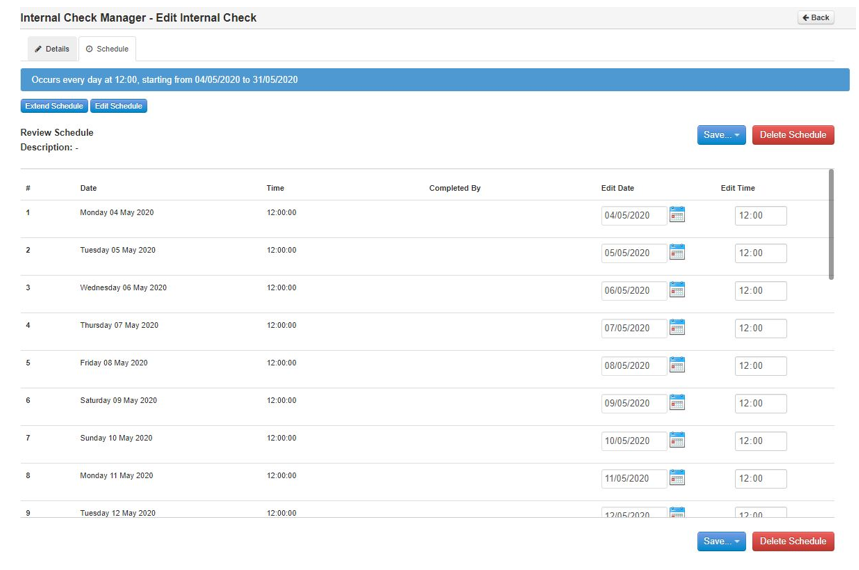859x570 pixels.
Task: Click 'Monday 11 May 2020' date text
Action: click(117, 476)
